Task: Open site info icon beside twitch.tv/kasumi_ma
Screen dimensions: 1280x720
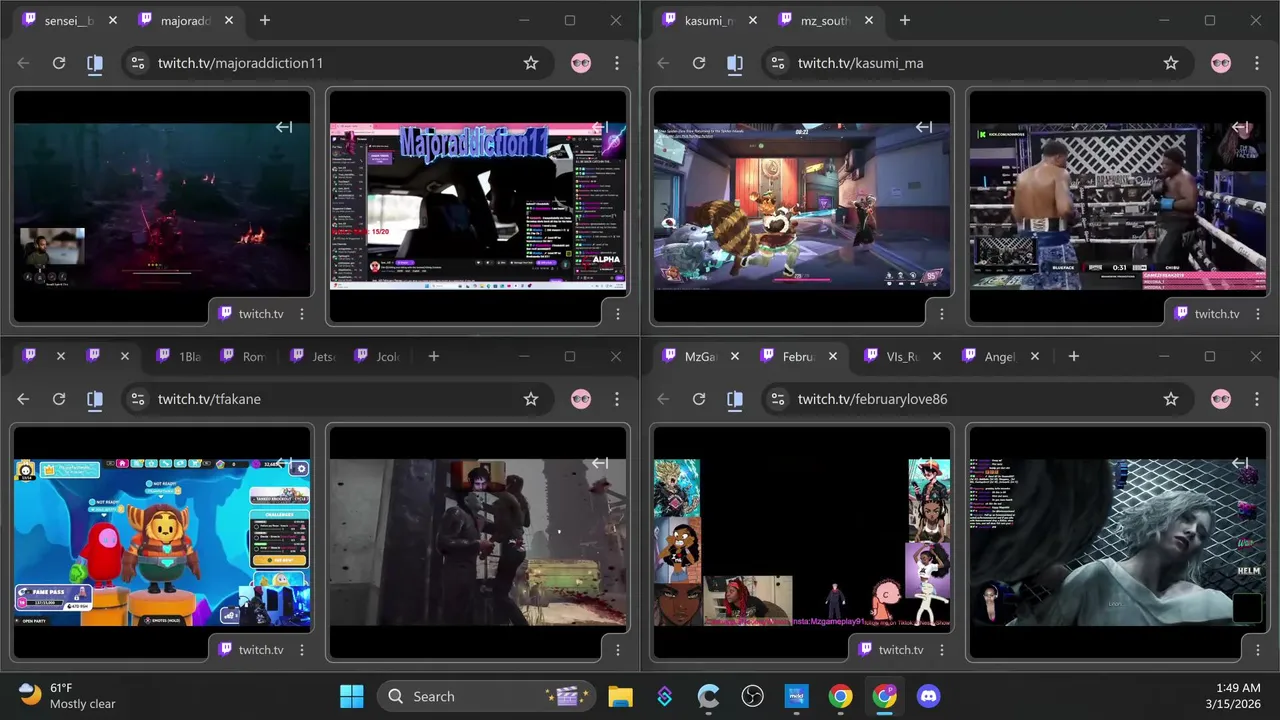Action: click(778, 63)
